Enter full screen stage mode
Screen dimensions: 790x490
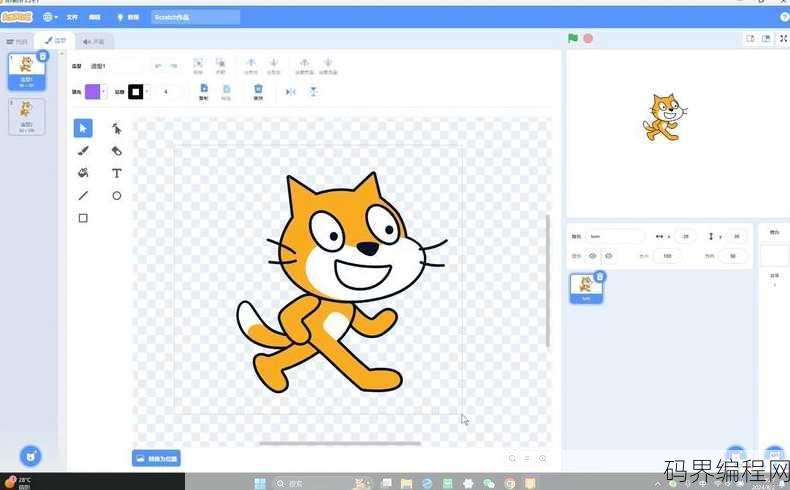coord(783,39)
